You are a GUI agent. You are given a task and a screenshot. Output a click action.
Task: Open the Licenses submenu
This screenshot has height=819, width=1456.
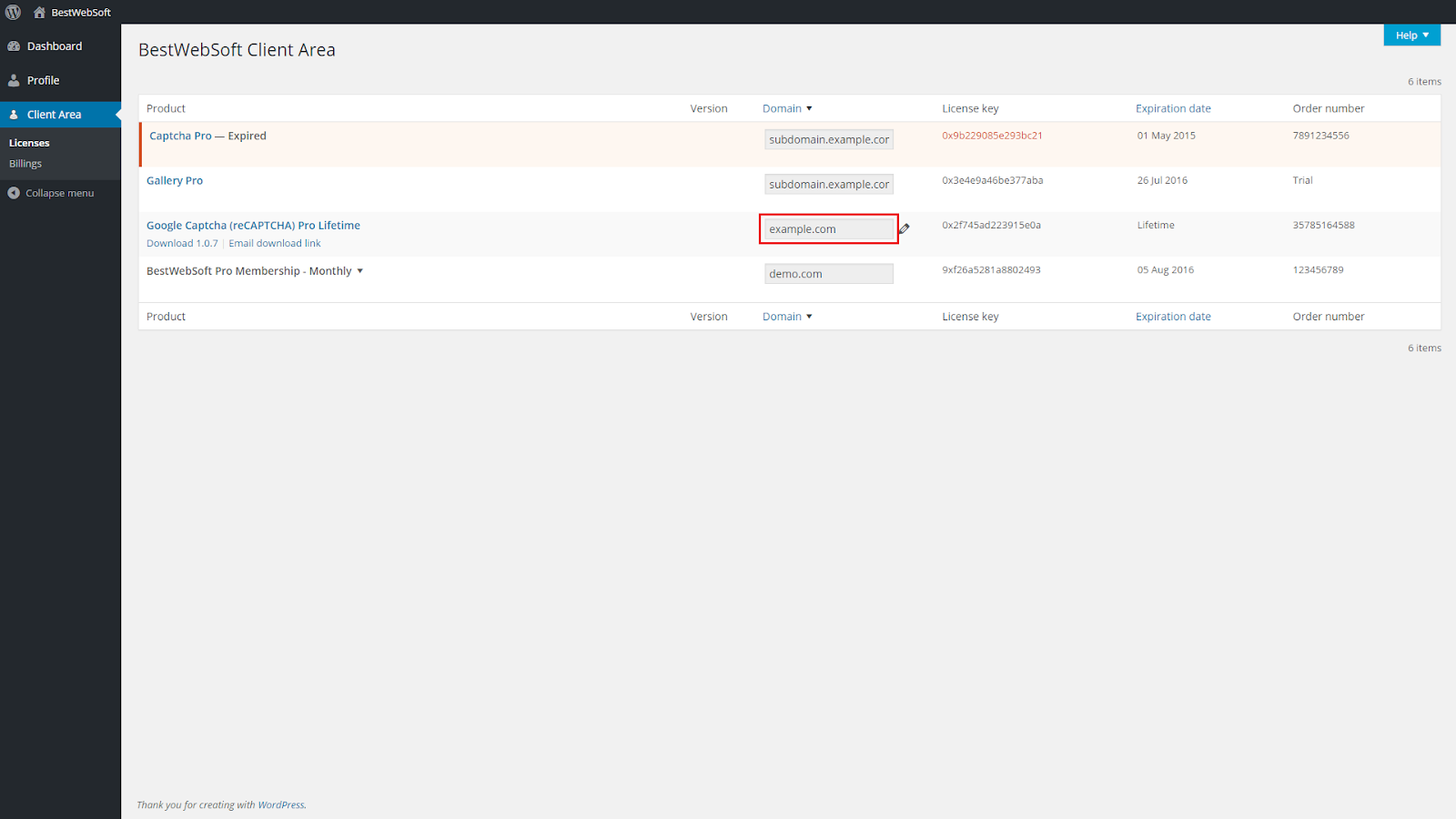[29, 143]
